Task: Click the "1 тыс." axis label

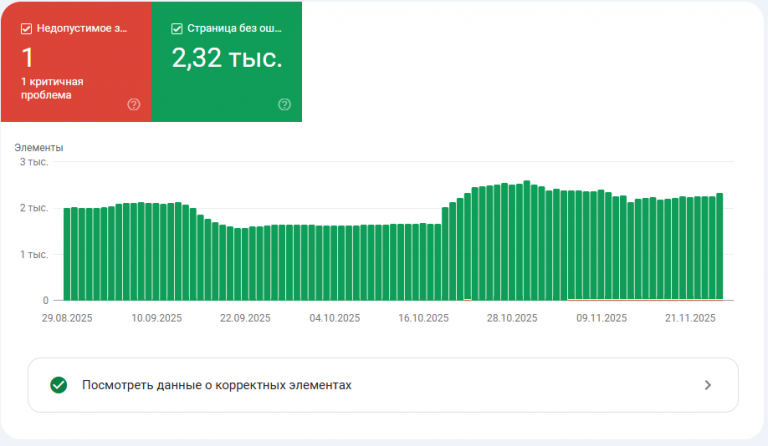Action: 34,255
